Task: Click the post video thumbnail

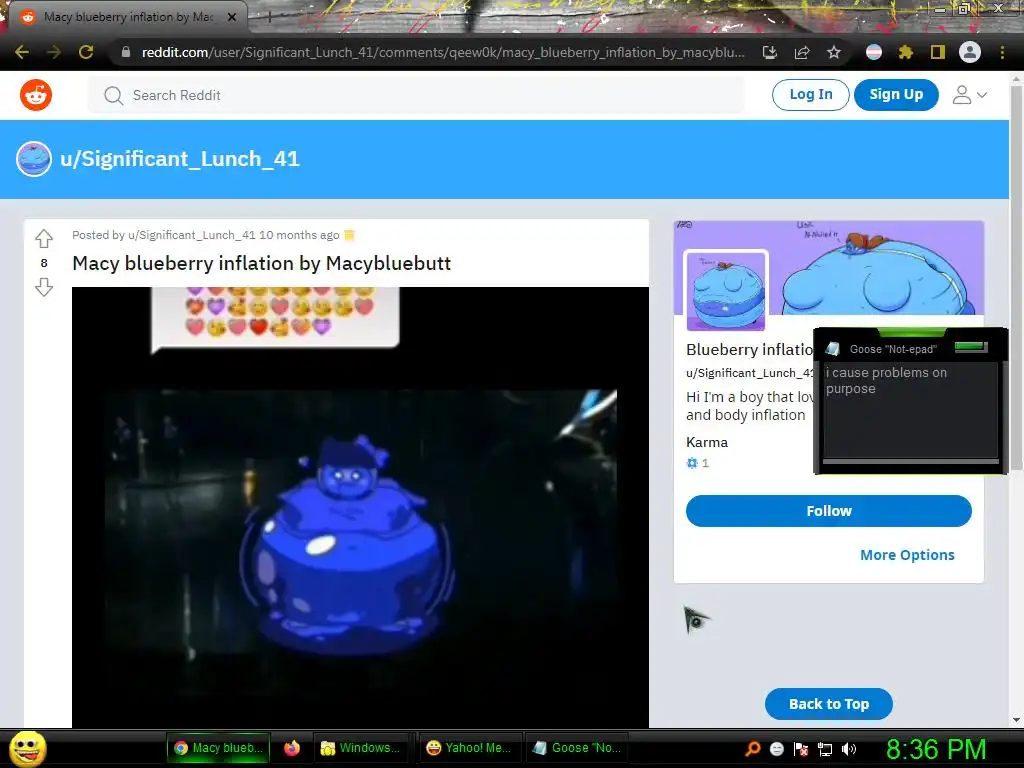Action: 360,507
